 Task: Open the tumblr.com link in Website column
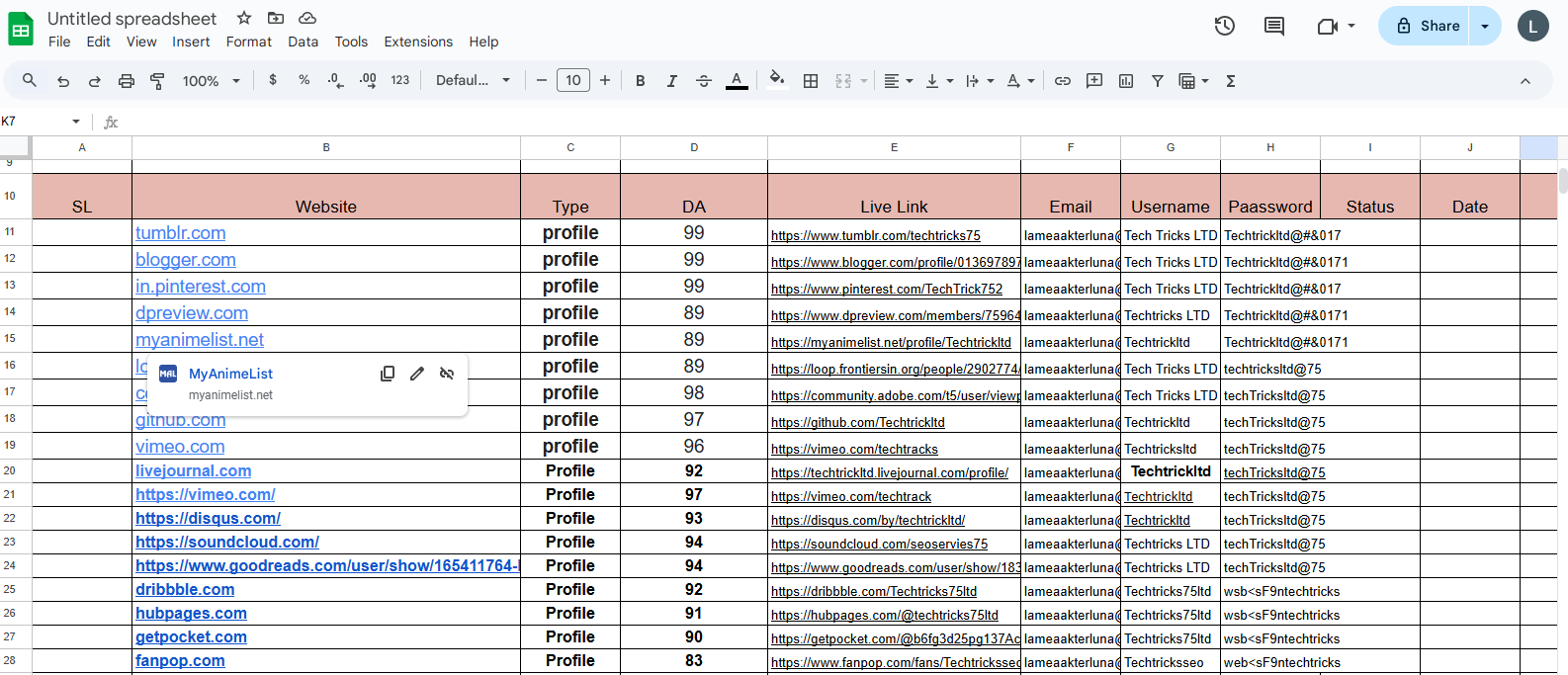click(x=181, y=233)
